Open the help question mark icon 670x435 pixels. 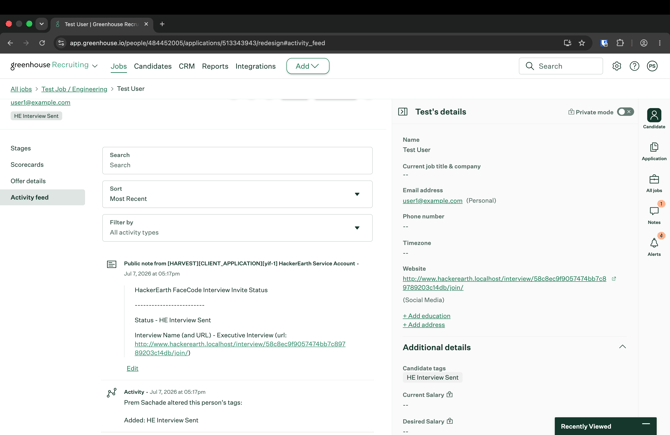tap(634, 66)
